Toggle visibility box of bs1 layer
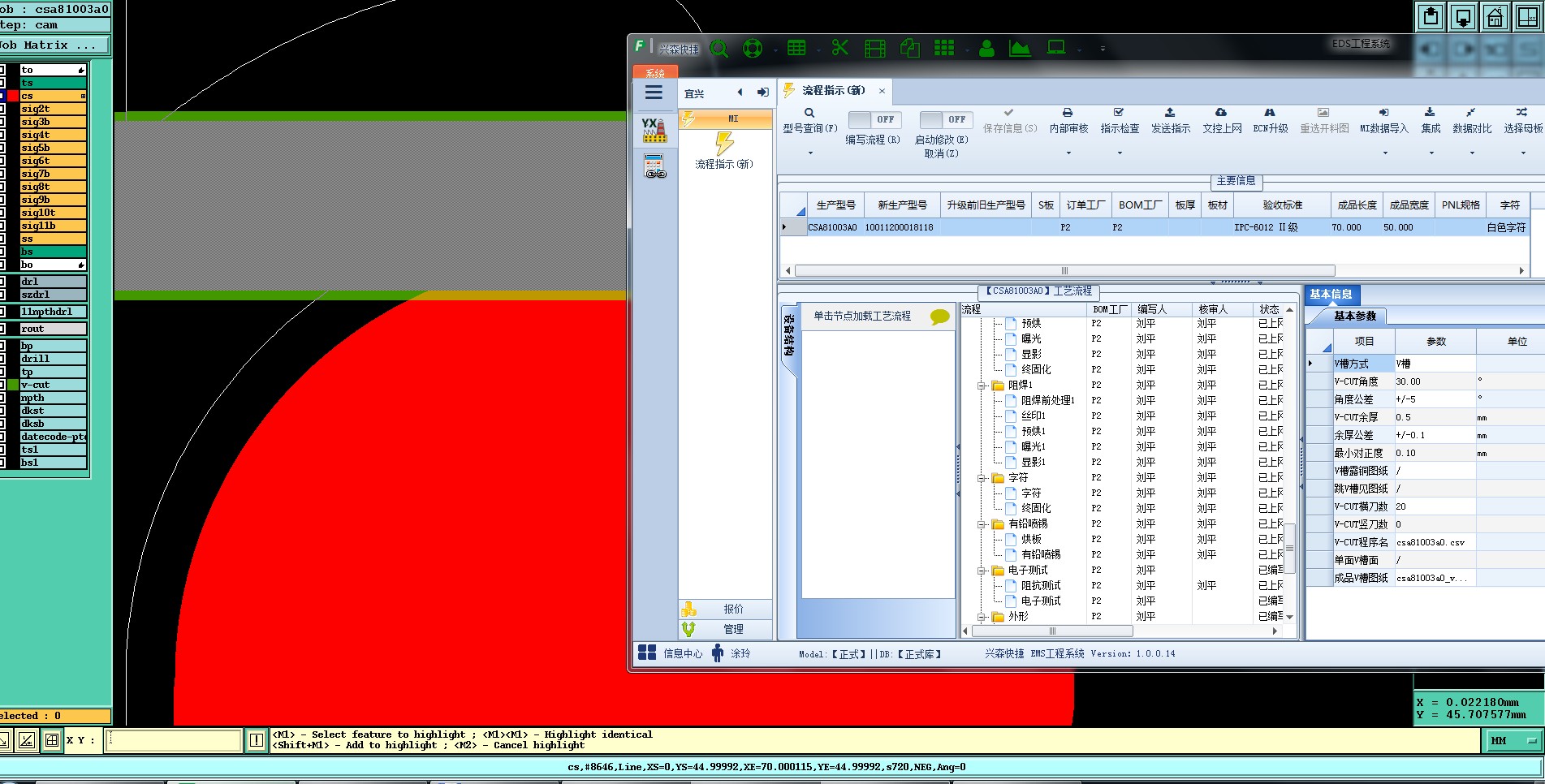 [x=2, y=463]
